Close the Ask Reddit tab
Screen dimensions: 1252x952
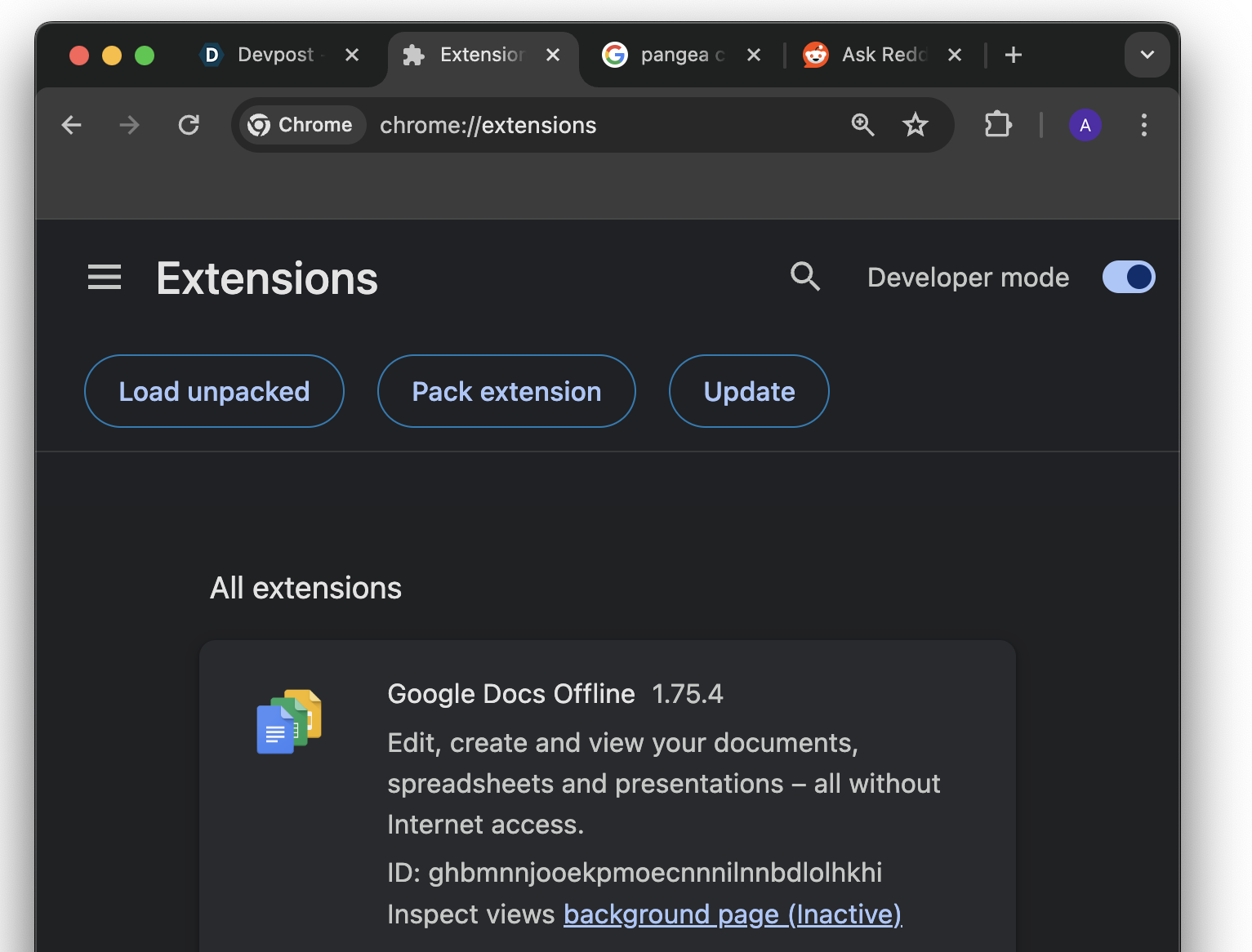[955, 55]
